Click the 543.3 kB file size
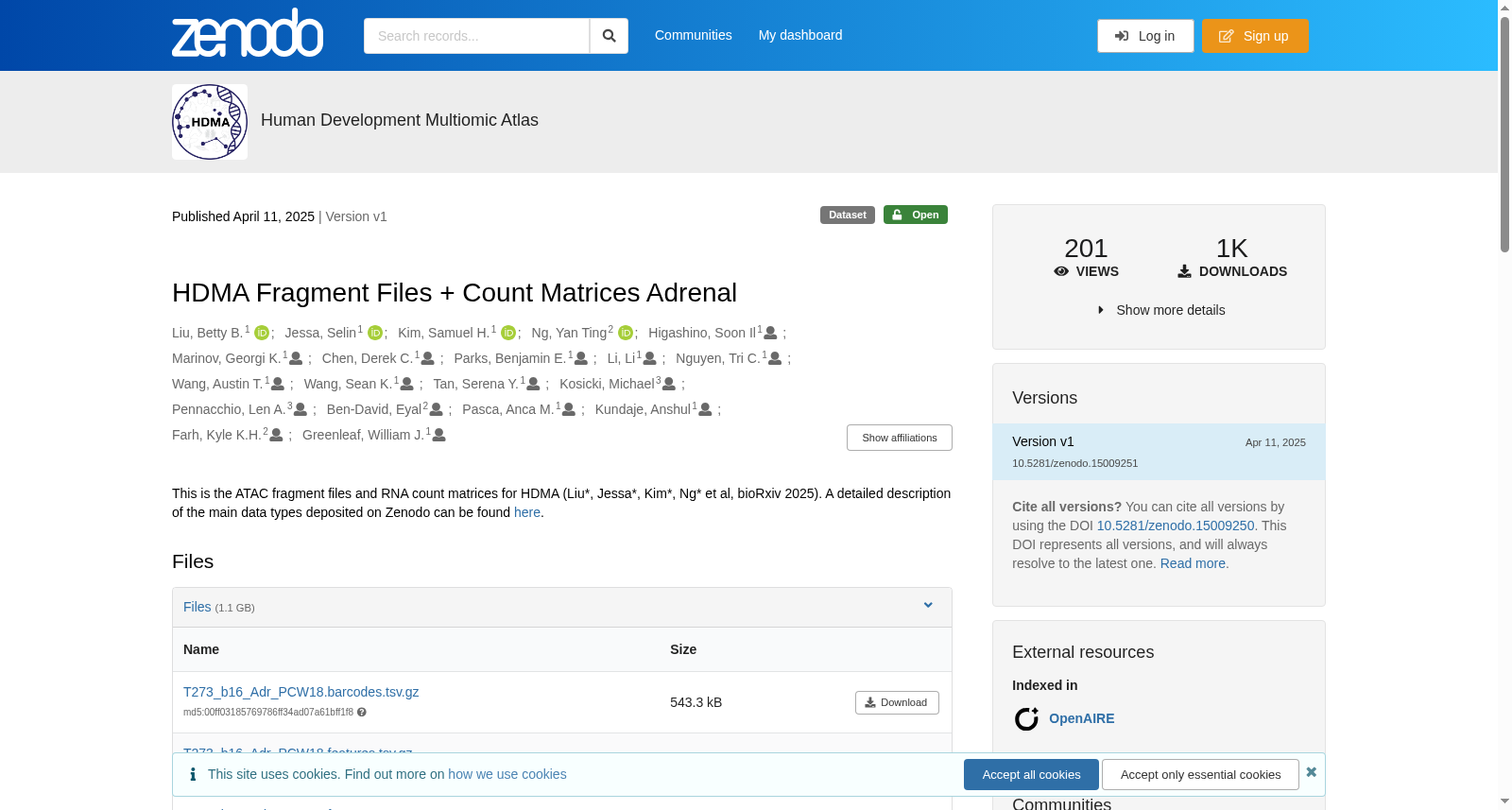 [696, 702]
